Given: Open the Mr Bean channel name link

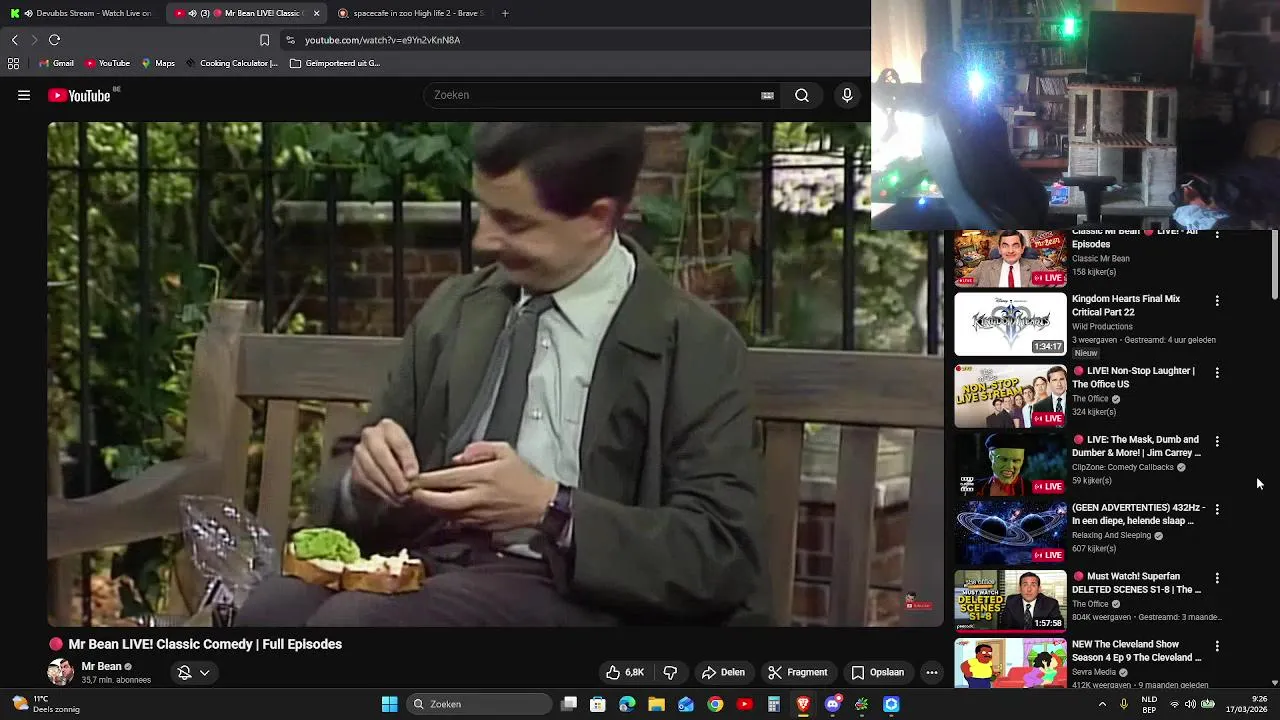Looking at the screenshot, I should pyautogui.click(x=101, y=666).
